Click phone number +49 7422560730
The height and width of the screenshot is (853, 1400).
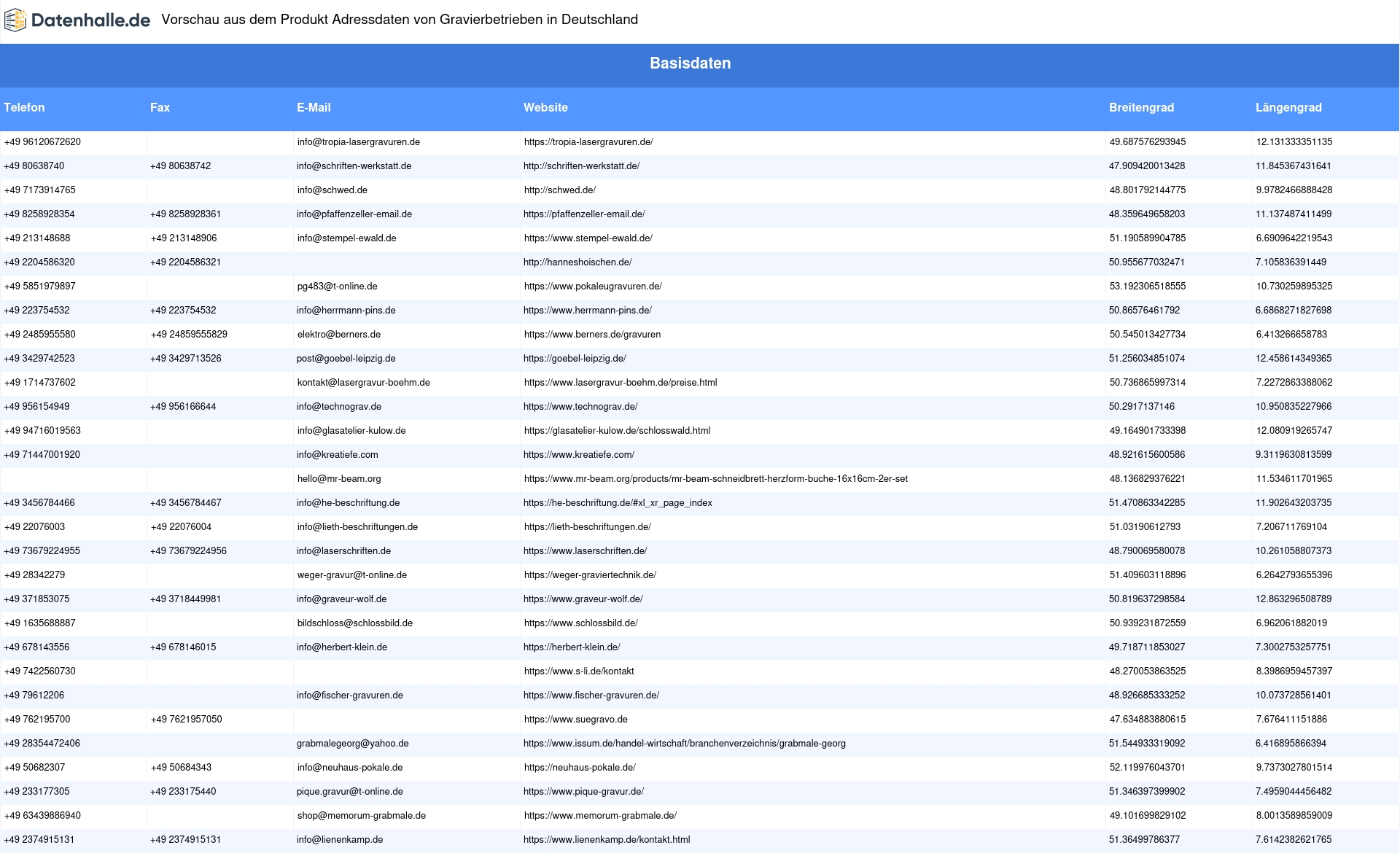pos(40,671)
